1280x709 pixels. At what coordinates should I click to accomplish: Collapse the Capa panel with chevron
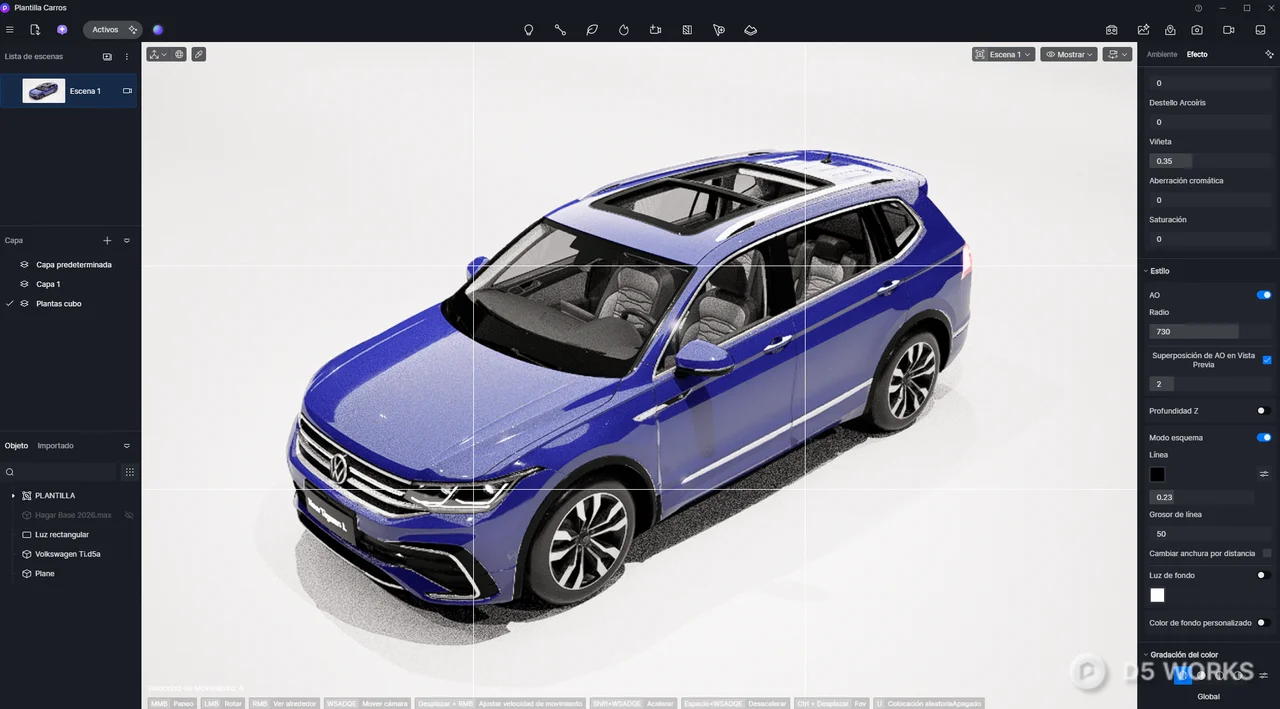point(127,241)
